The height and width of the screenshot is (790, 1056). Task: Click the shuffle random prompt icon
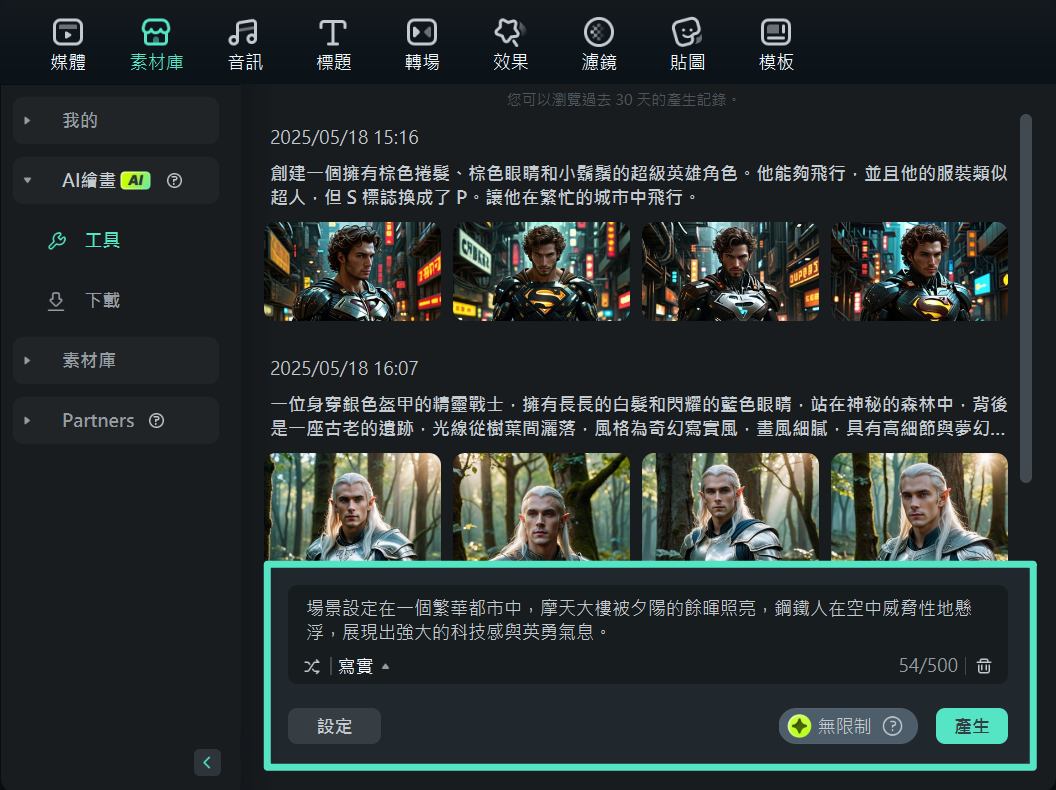312,666
